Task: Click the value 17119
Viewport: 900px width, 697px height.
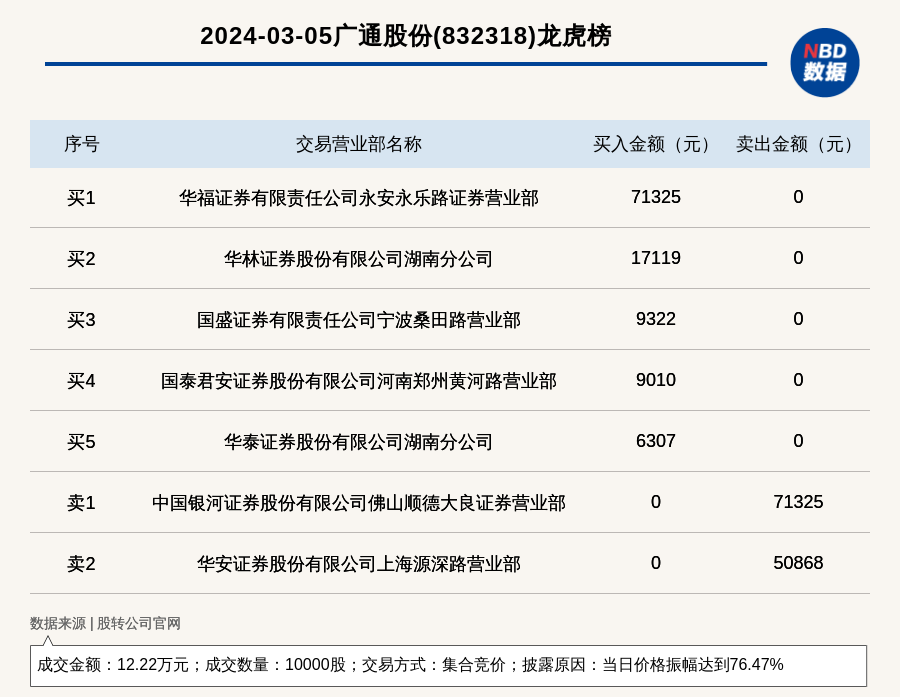Action: tap(655, 258)
